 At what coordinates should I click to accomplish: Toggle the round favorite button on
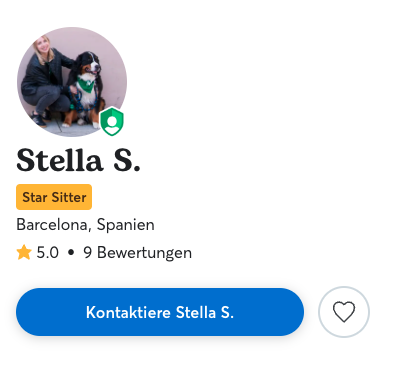pyautogui.click(x=344, y=312)
